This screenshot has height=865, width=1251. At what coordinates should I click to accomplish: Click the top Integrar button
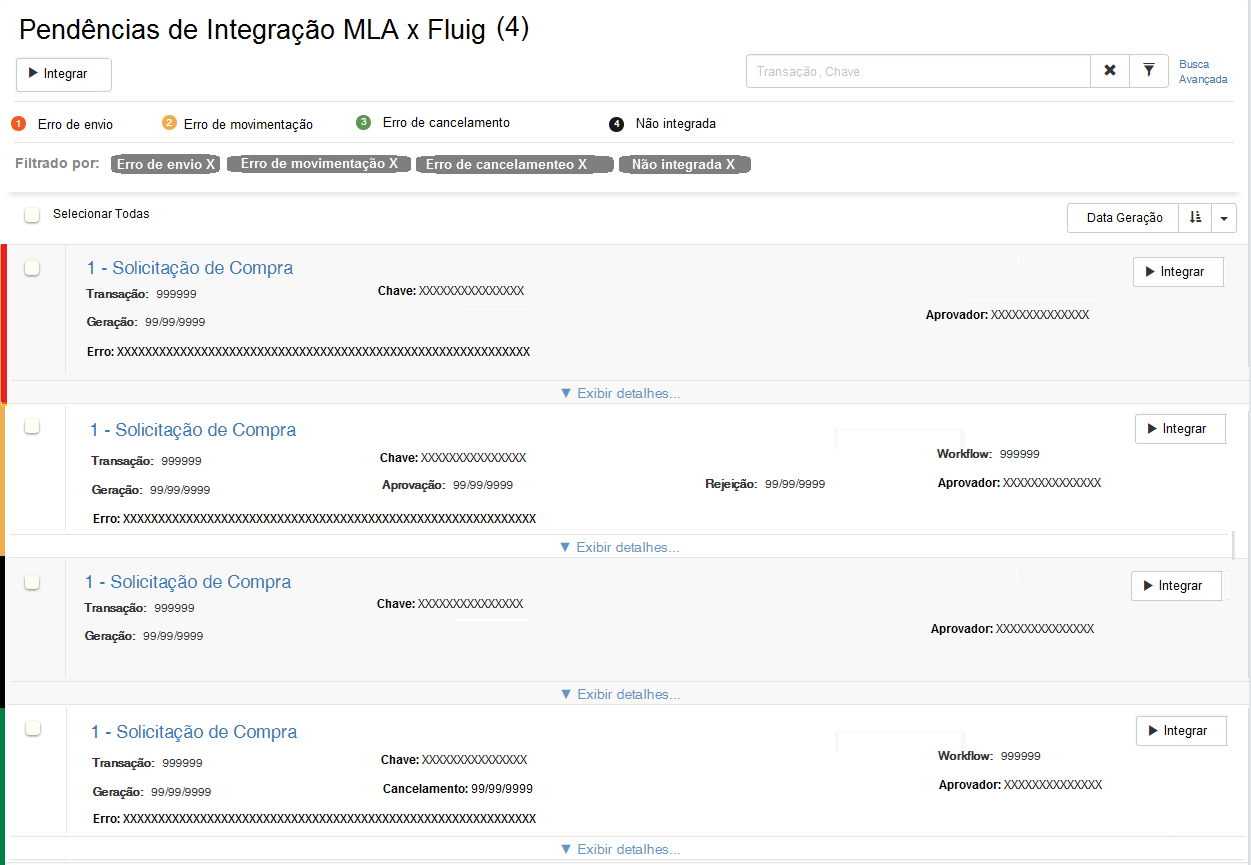coord(64,74)
